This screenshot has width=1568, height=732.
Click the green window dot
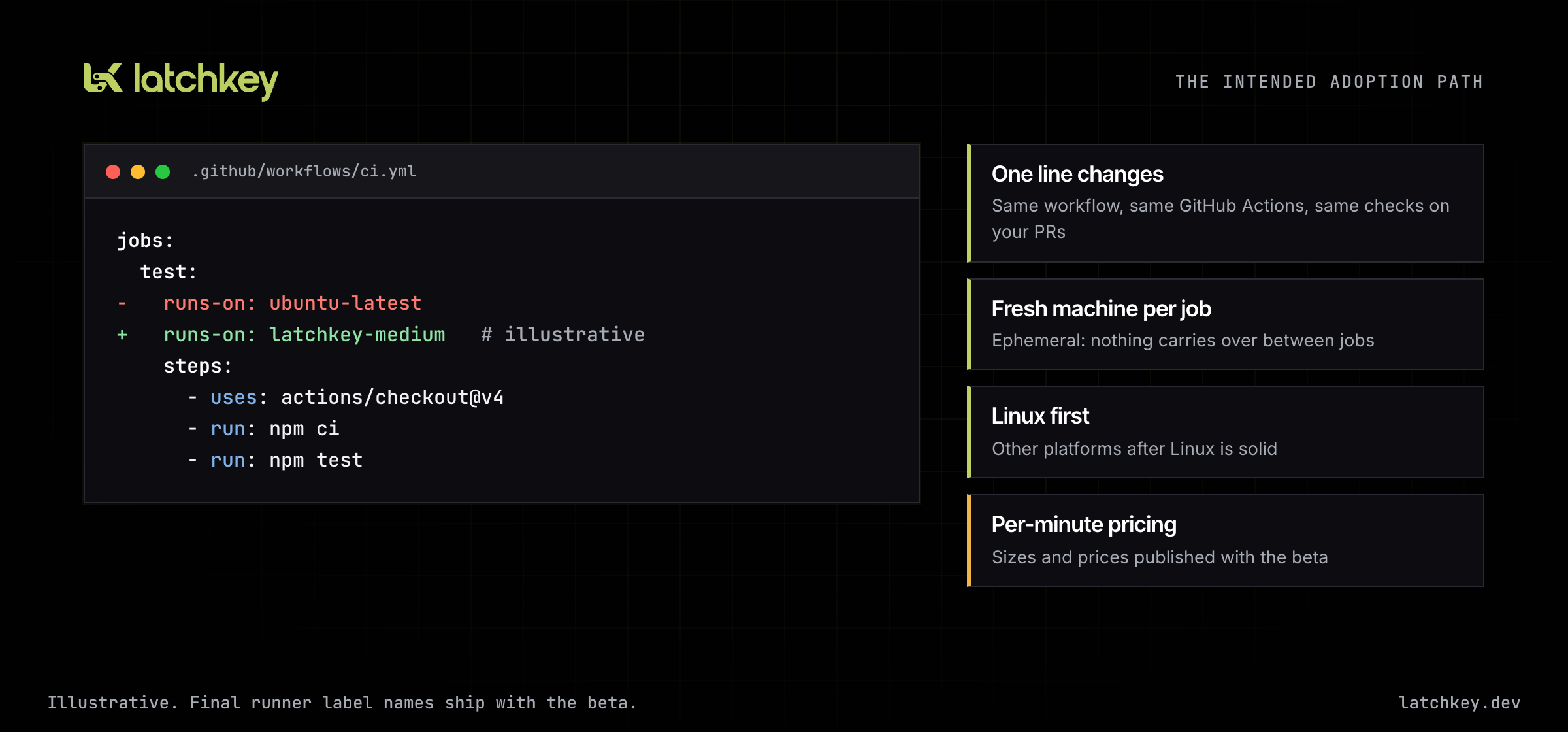click(x=163, y=172)
